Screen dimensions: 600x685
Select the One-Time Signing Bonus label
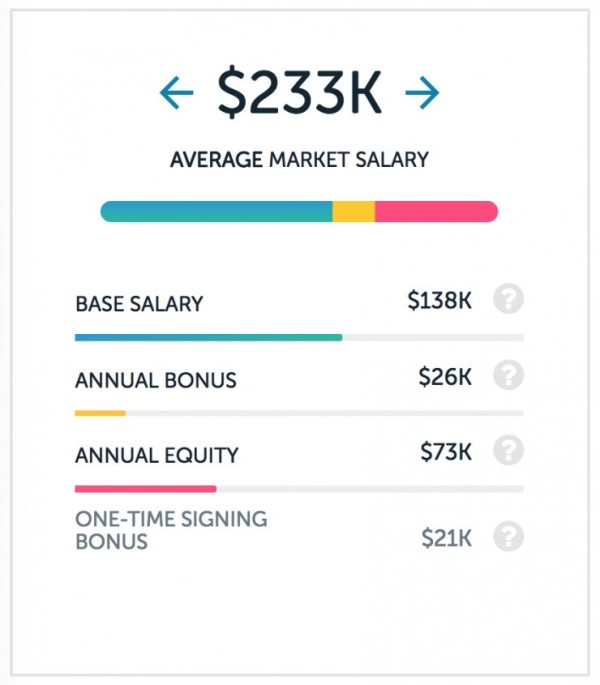pos(170,530)
